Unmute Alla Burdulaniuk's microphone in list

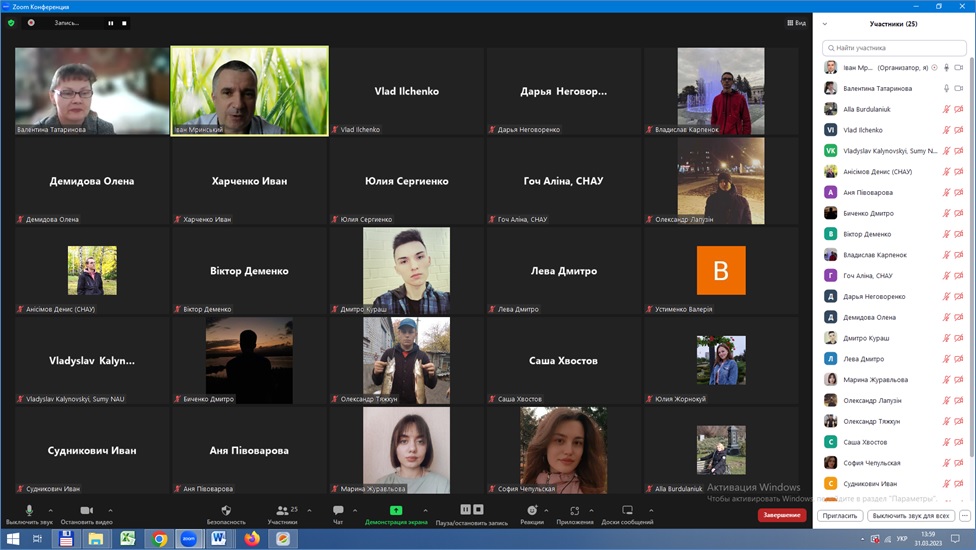[946, 109]
